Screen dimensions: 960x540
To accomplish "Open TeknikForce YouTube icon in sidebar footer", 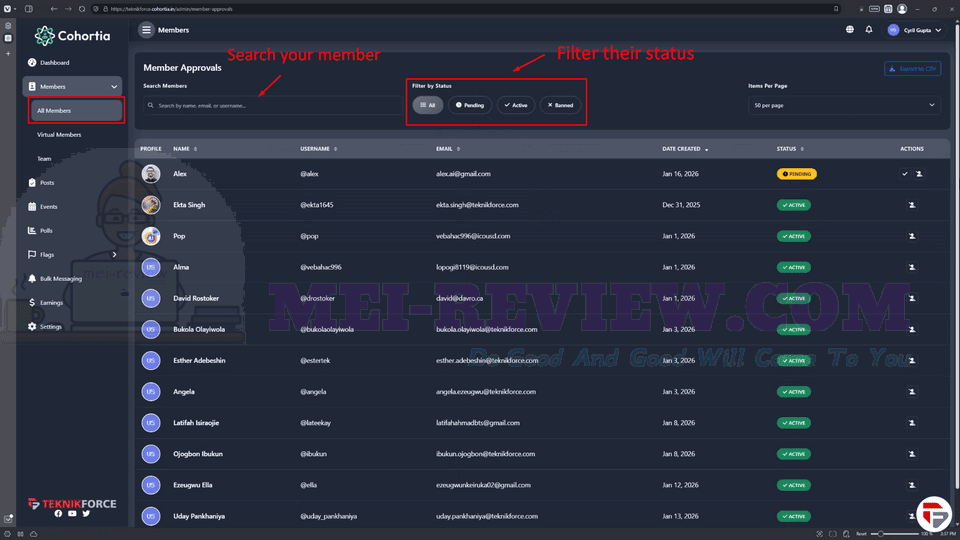I will click(x=72, y=514).
